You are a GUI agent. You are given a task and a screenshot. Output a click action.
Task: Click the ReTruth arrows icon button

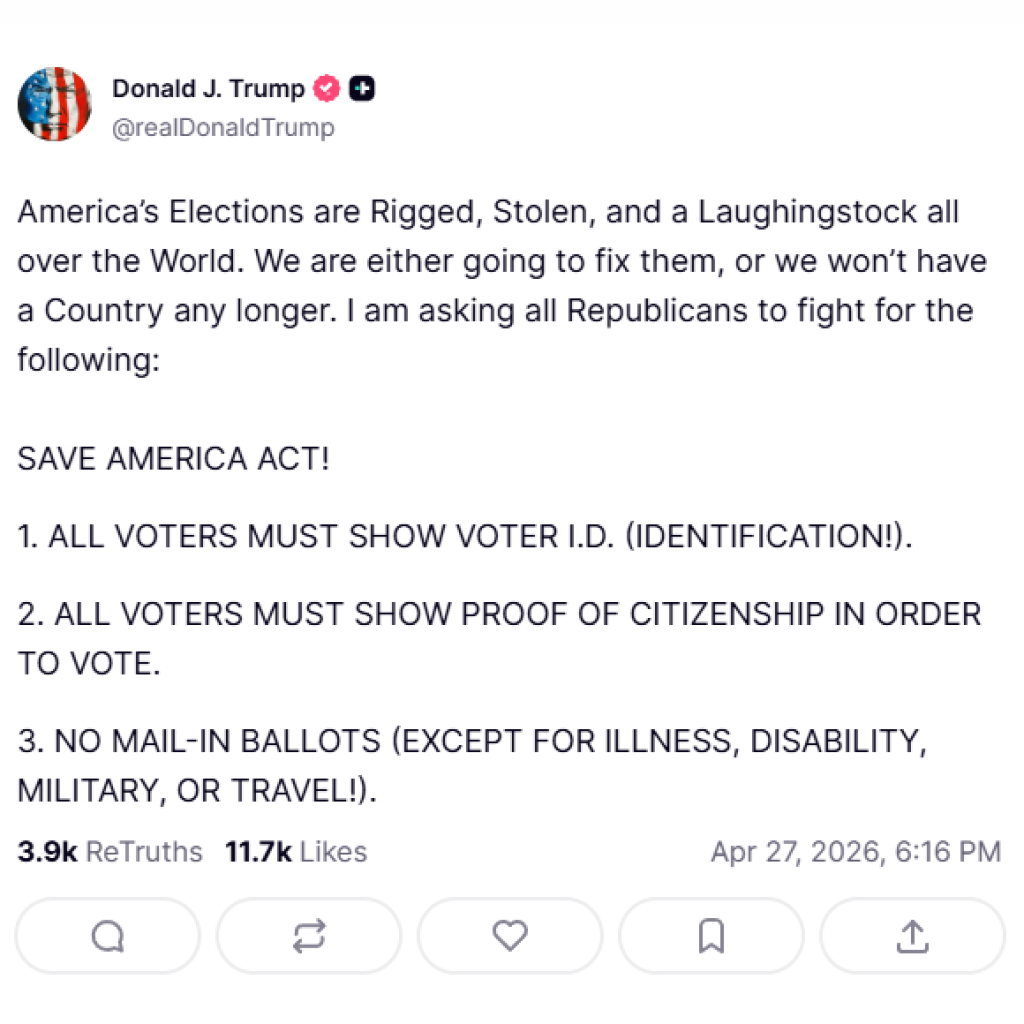pos(309,936)
